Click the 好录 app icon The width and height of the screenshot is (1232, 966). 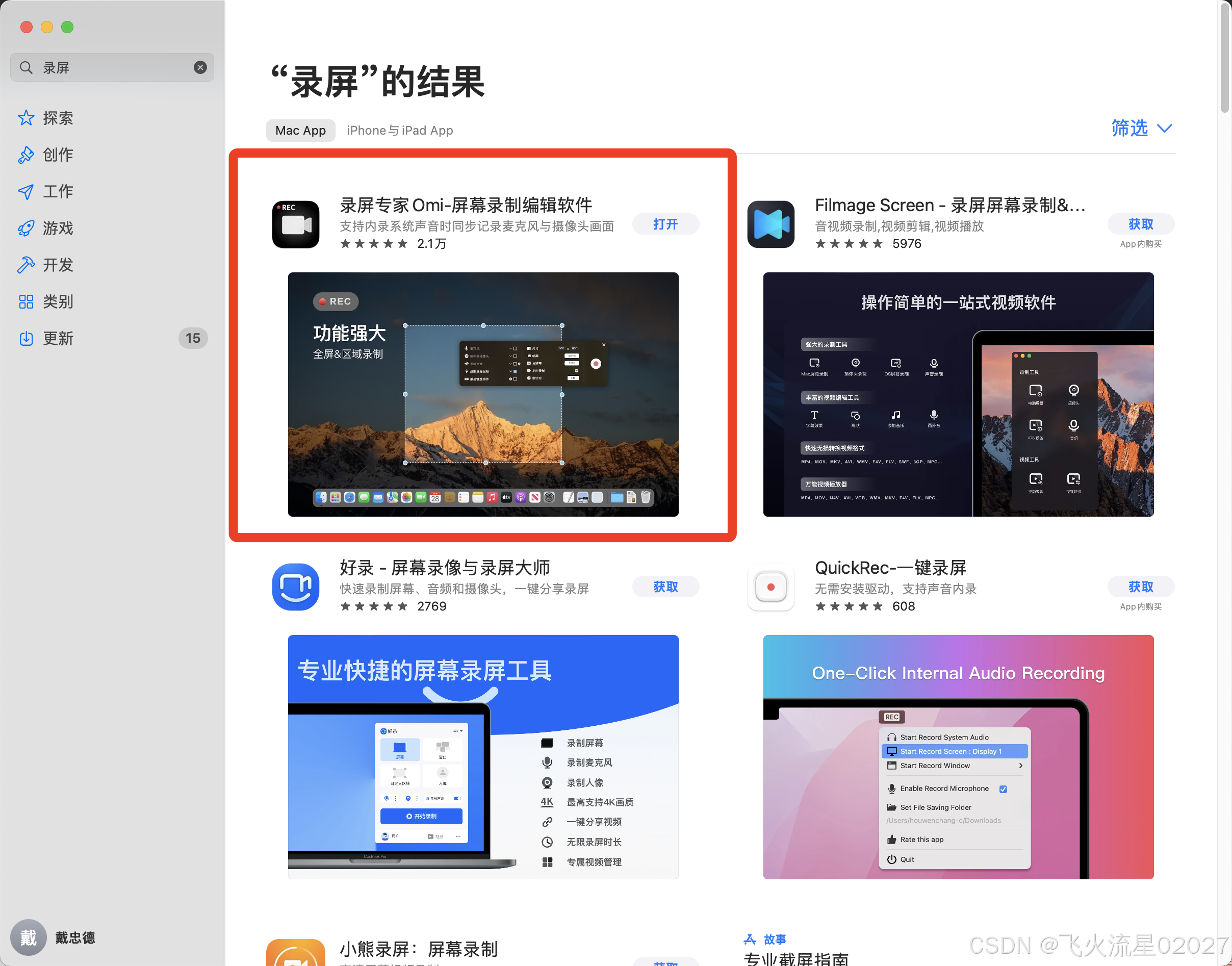[x=295, y=587]
